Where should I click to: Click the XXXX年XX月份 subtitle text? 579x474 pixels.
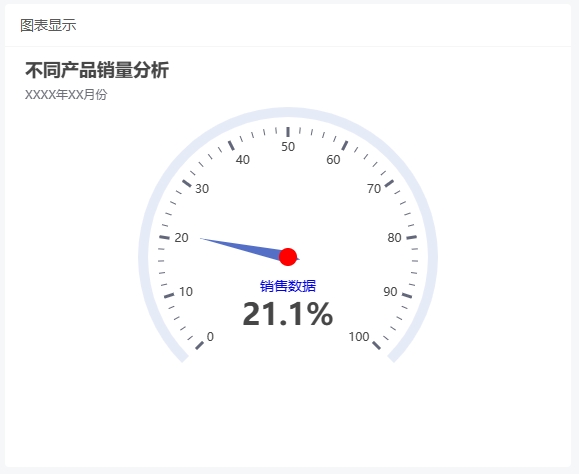click(66, 95)
